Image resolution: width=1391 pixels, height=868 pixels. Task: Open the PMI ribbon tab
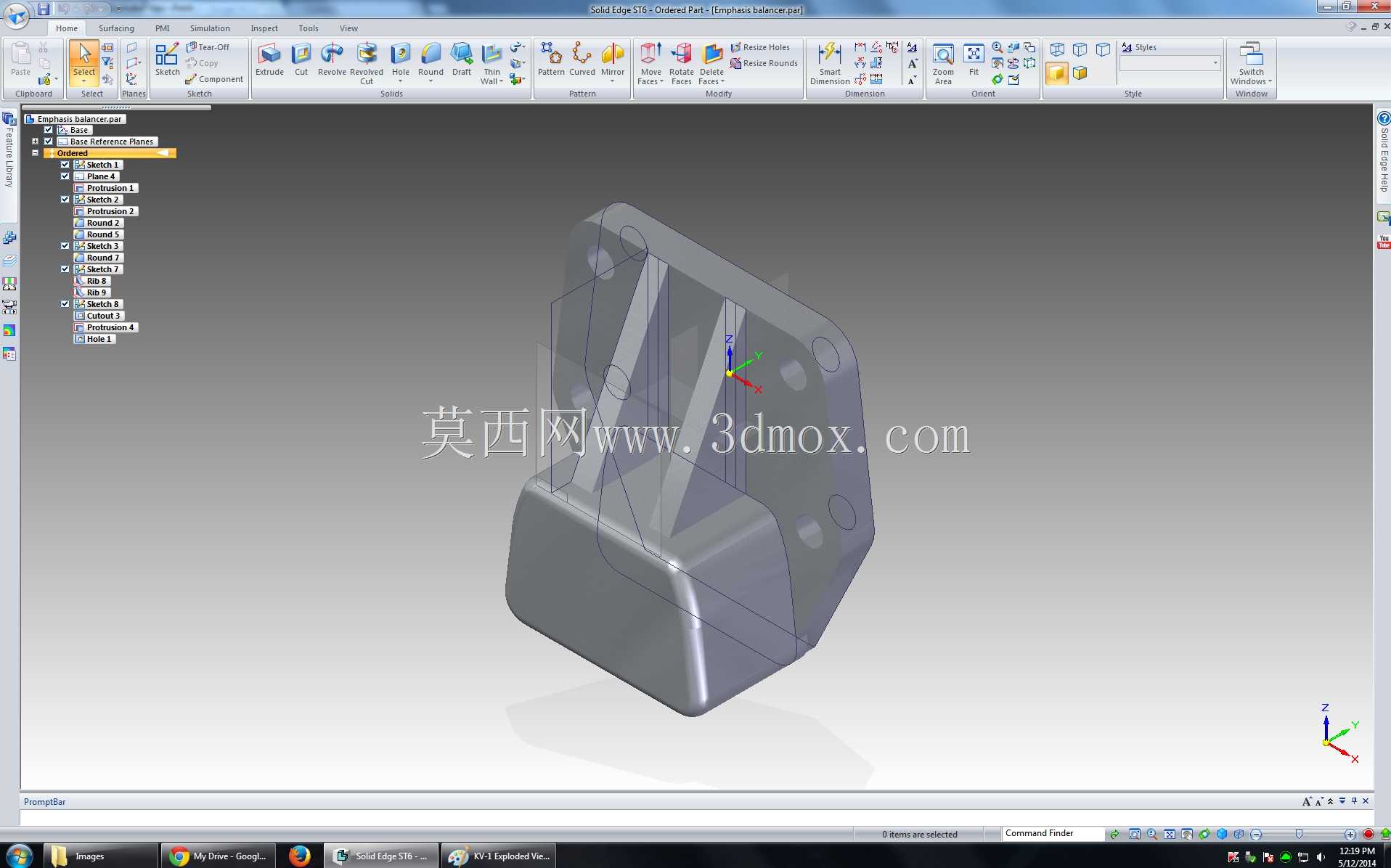162,28
